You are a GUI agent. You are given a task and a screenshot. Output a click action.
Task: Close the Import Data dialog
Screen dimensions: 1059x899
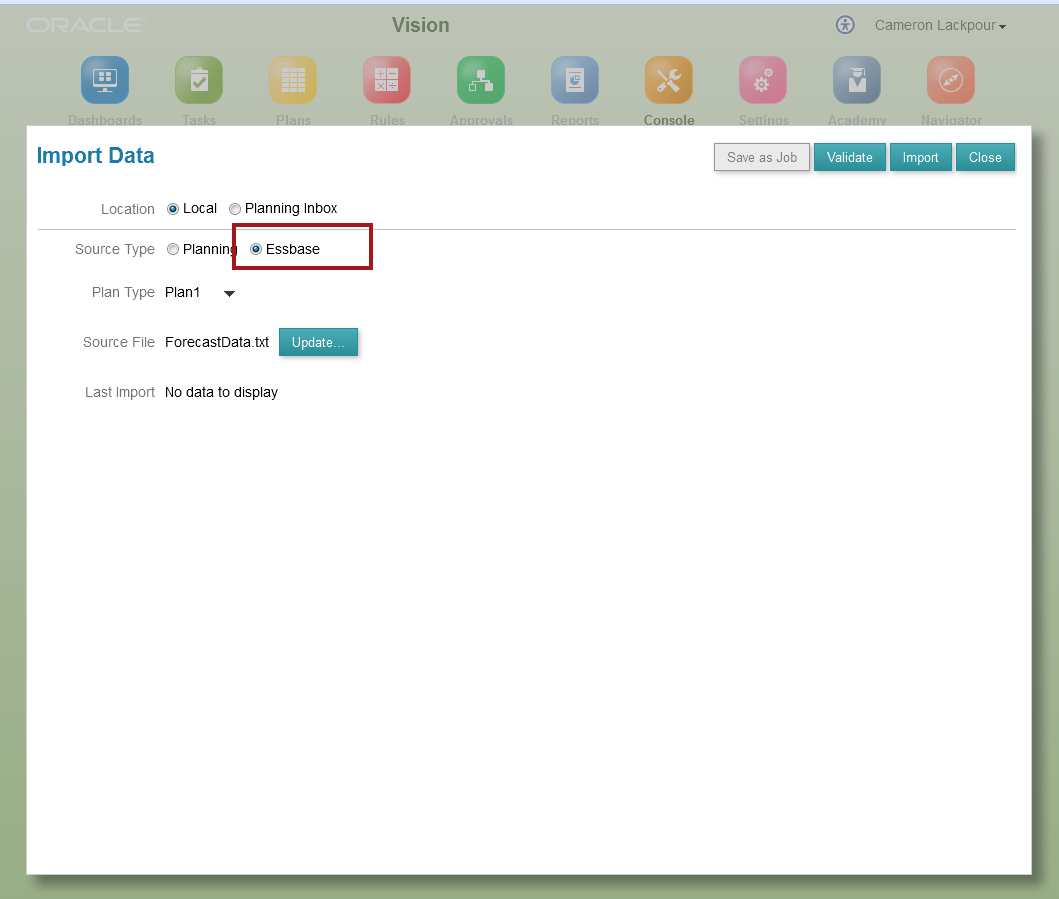985,157
